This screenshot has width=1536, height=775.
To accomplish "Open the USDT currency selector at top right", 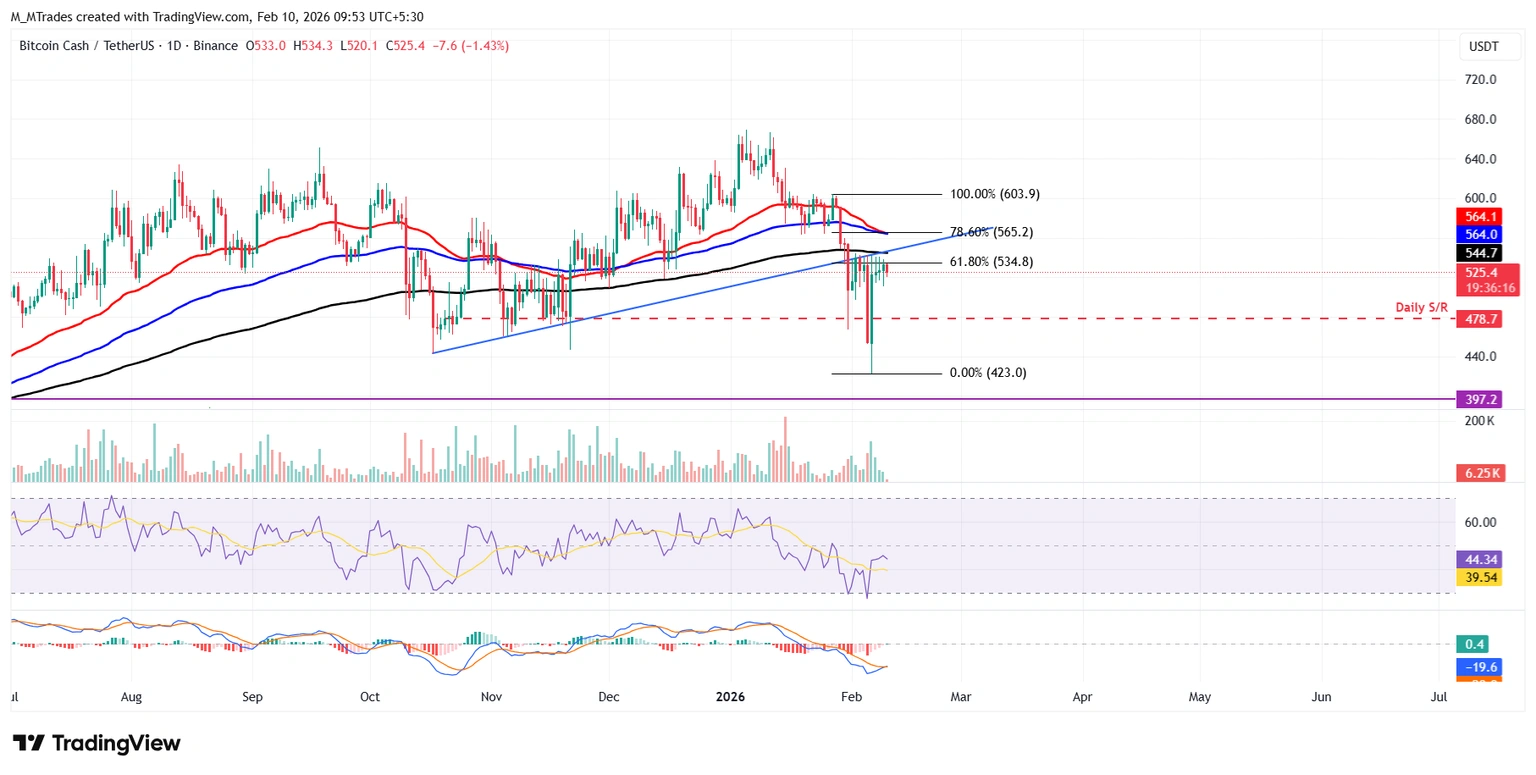I will (x=1489, y=46).
